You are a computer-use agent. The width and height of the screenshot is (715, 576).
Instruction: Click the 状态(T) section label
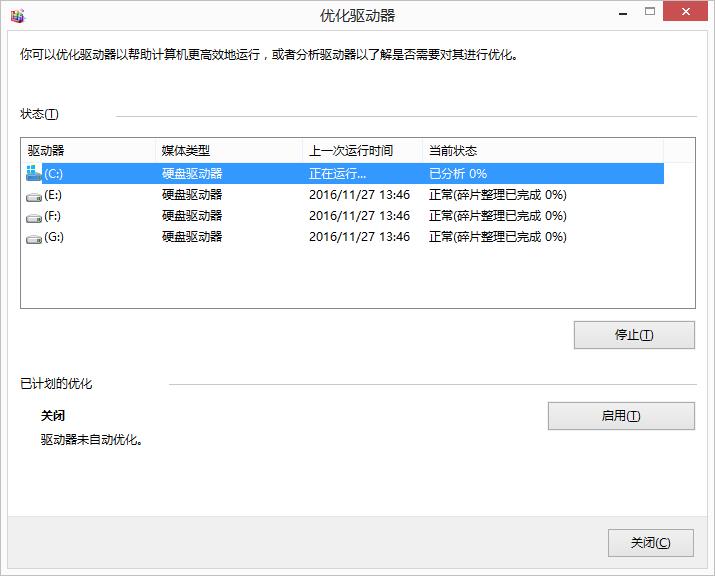(x=39, y=114)
